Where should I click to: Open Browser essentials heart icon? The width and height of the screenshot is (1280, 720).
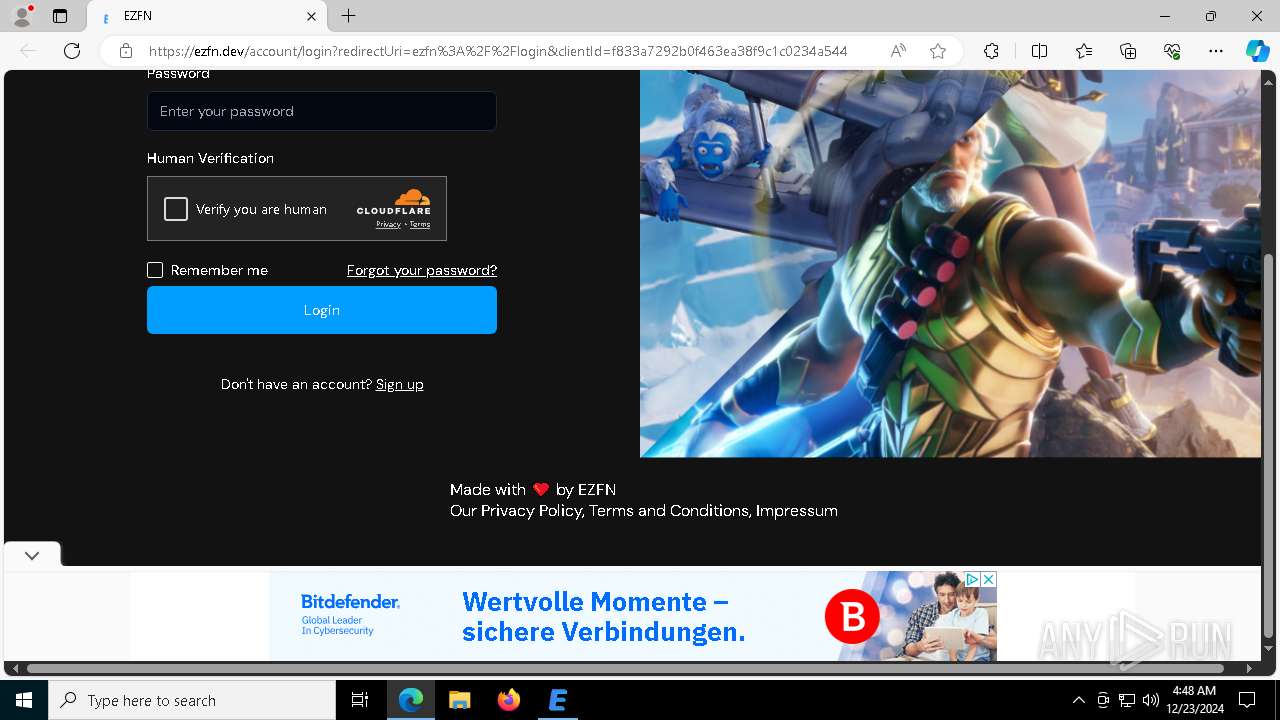click(x=1172, y=51)
